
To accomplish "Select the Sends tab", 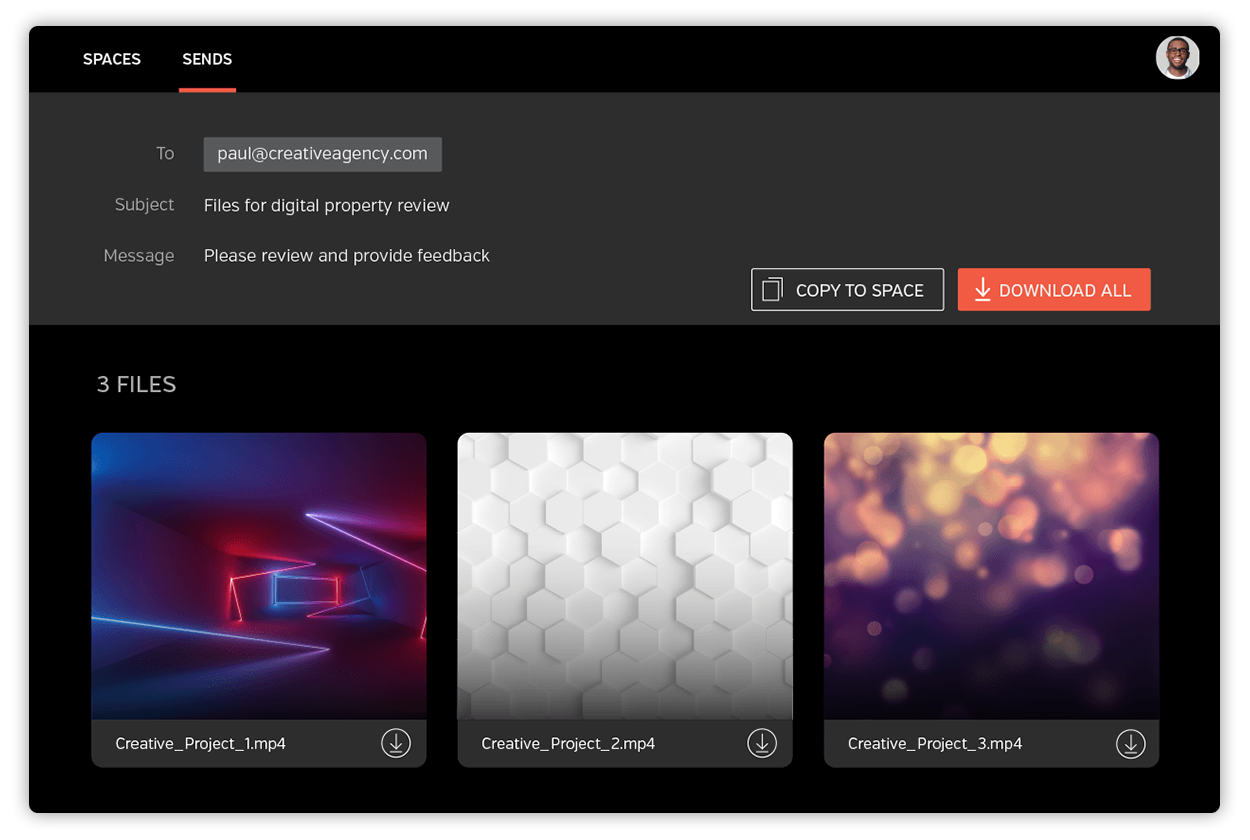I will point(207,59).
